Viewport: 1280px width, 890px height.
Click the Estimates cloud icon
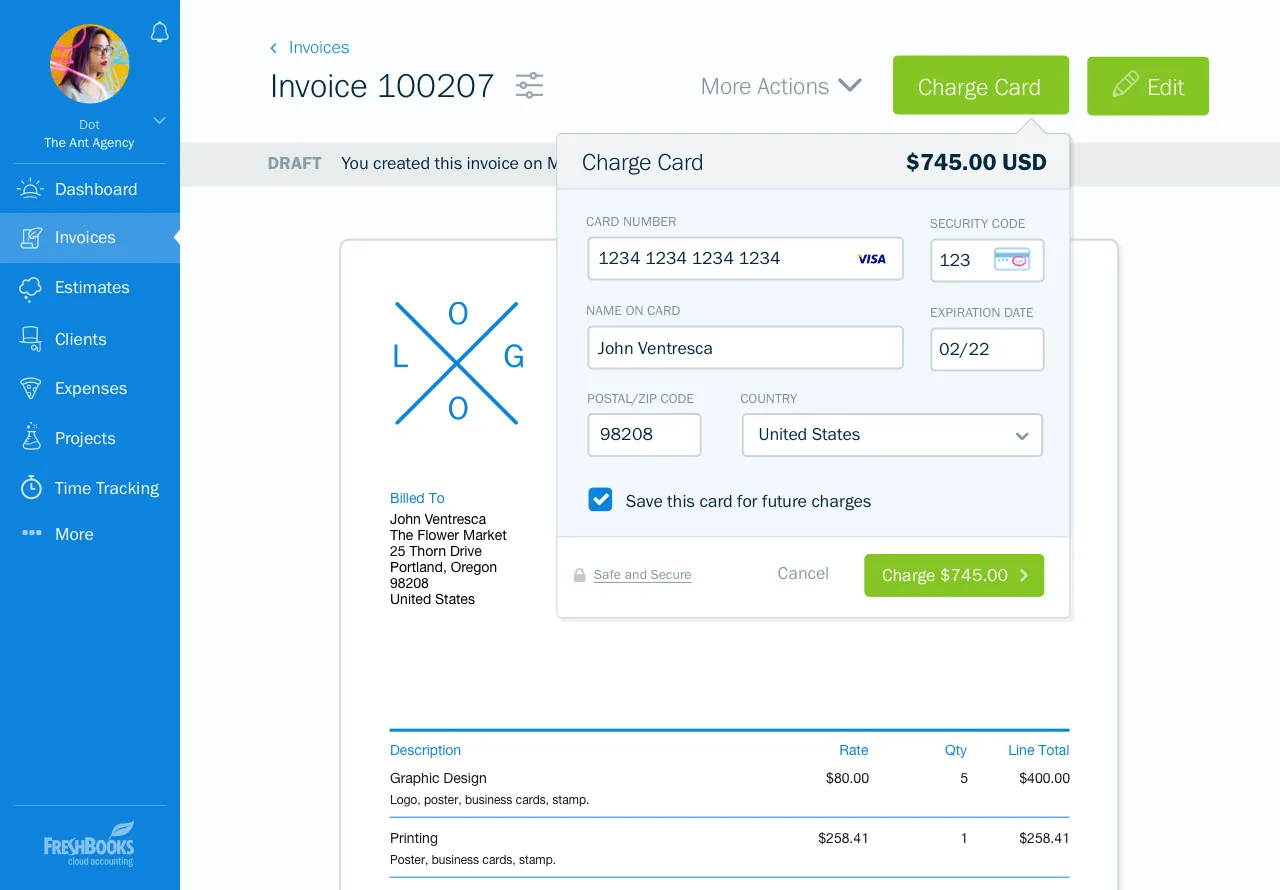click(x=31, y=288)
